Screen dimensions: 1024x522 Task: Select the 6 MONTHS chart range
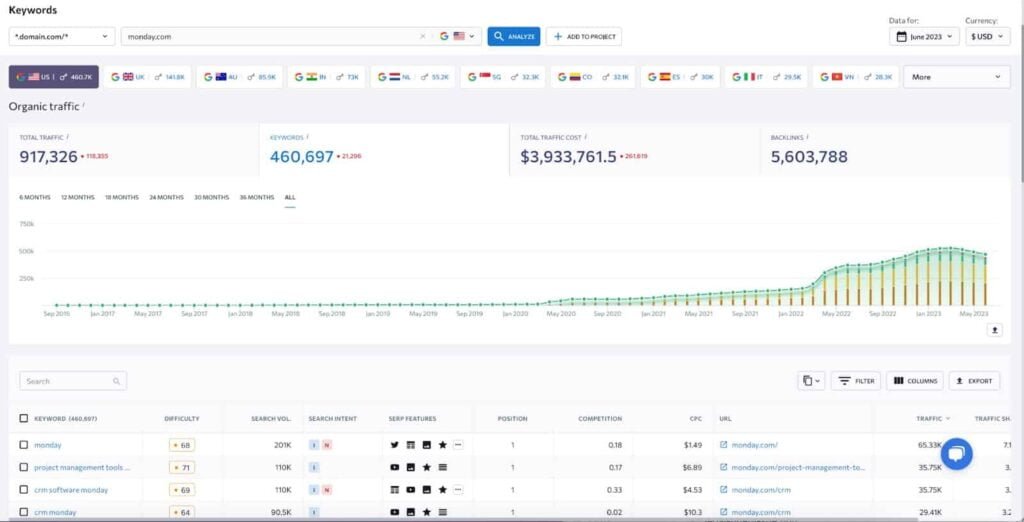coord(35,197)
